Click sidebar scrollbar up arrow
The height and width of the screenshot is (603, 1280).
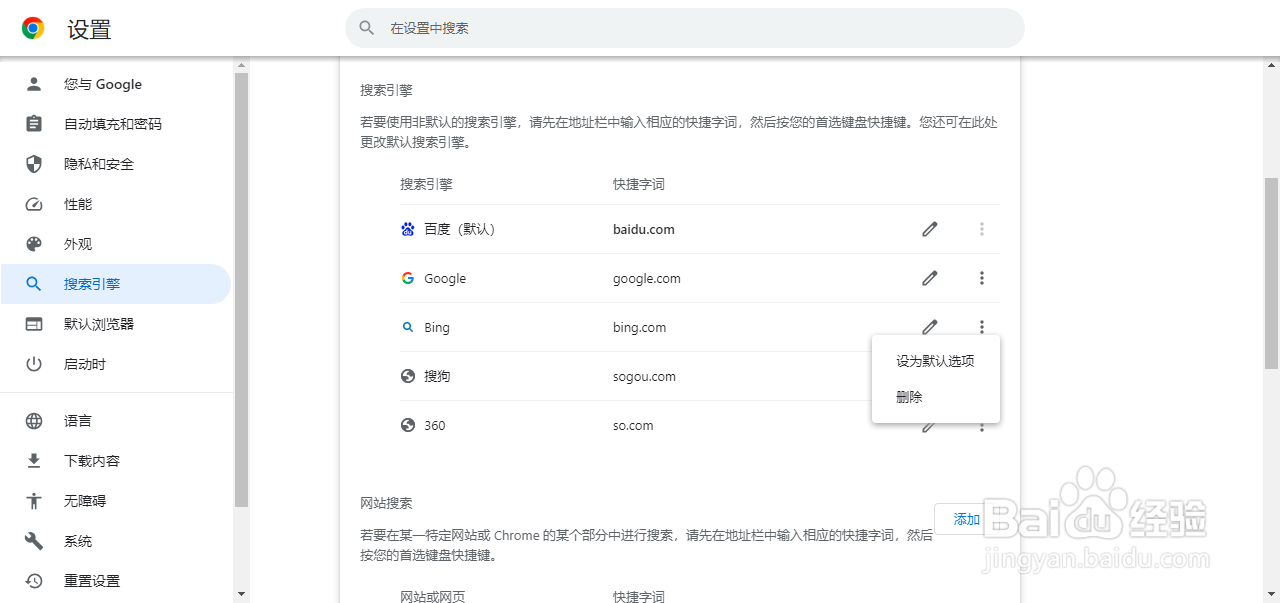click(241, 65)
